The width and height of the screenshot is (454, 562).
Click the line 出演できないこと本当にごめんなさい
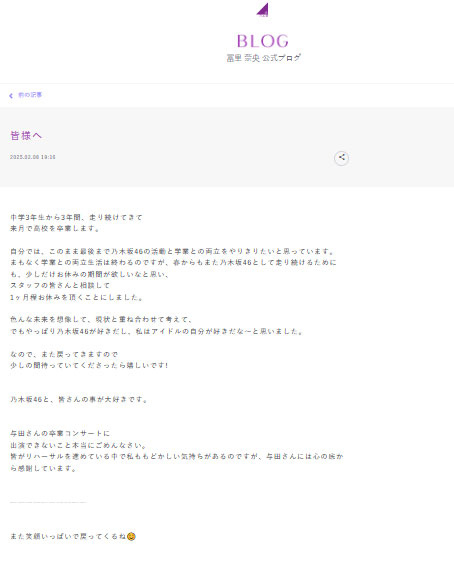click(x=78, y=445)
